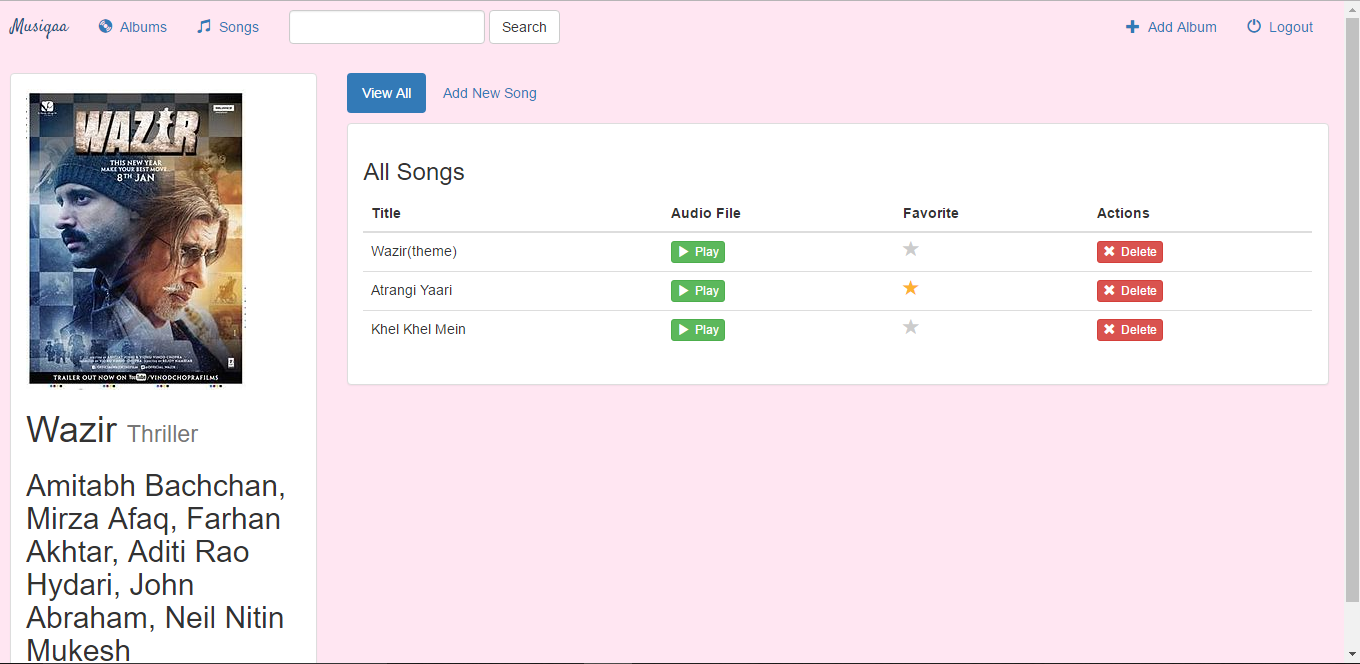
Task: Mark Wazir(theme) as favorite with star
Action: point(911,249)
